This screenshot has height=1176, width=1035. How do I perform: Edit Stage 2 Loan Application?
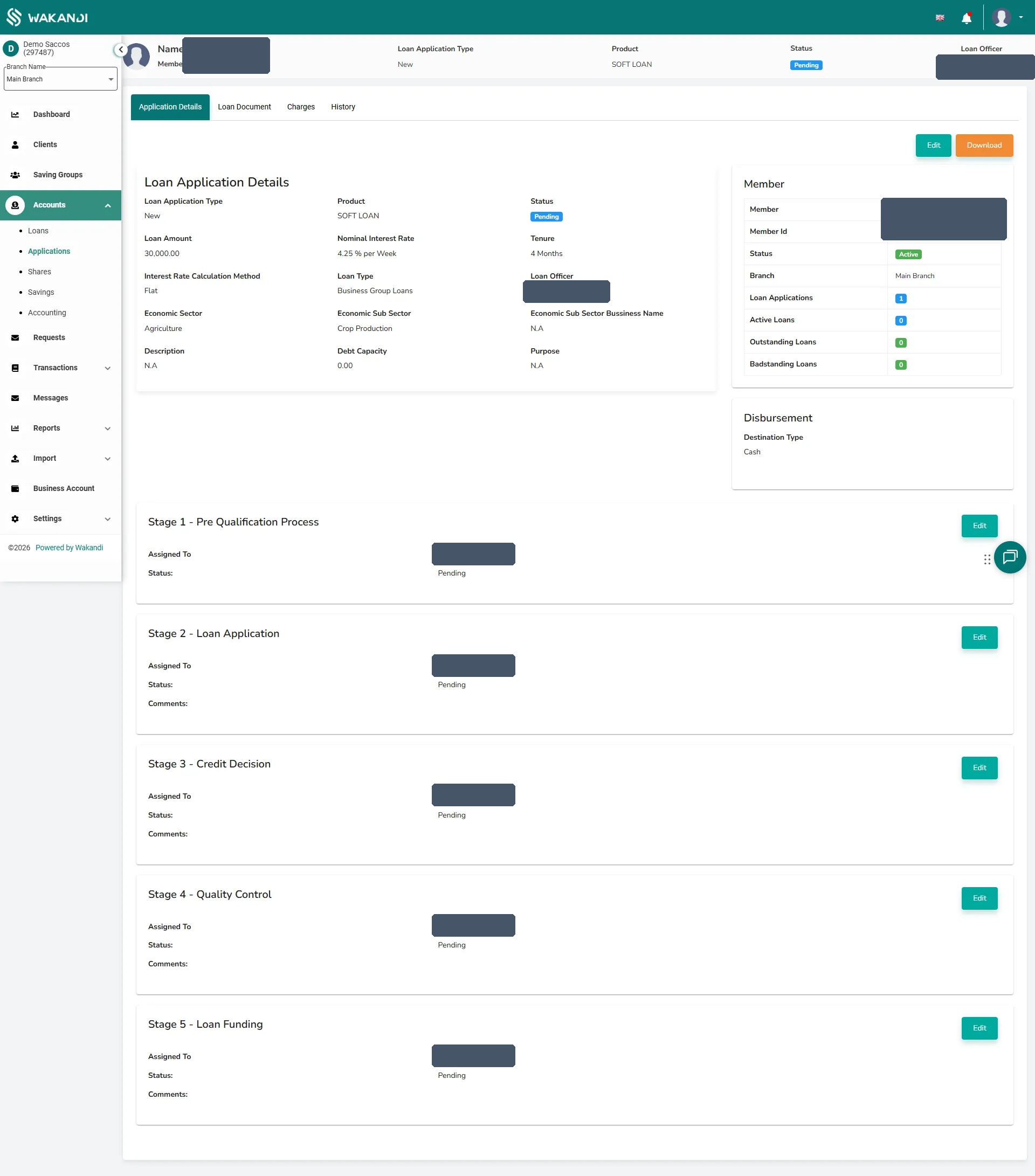(x=979, y=638)
